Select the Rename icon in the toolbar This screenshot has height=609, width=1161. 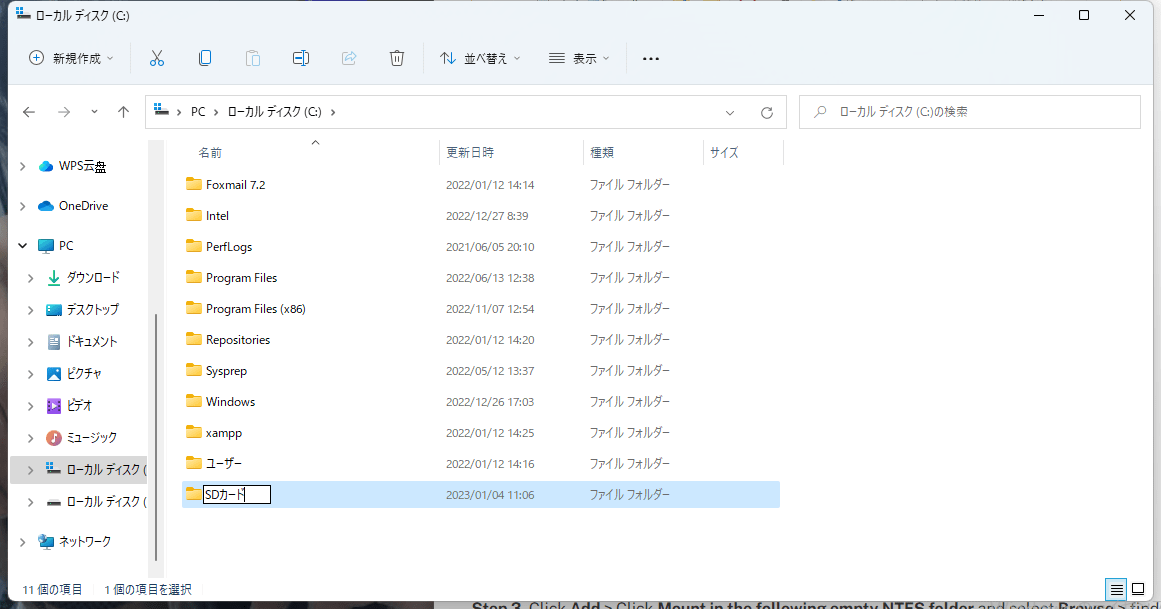pyautogui.click(x=300, y=58)
